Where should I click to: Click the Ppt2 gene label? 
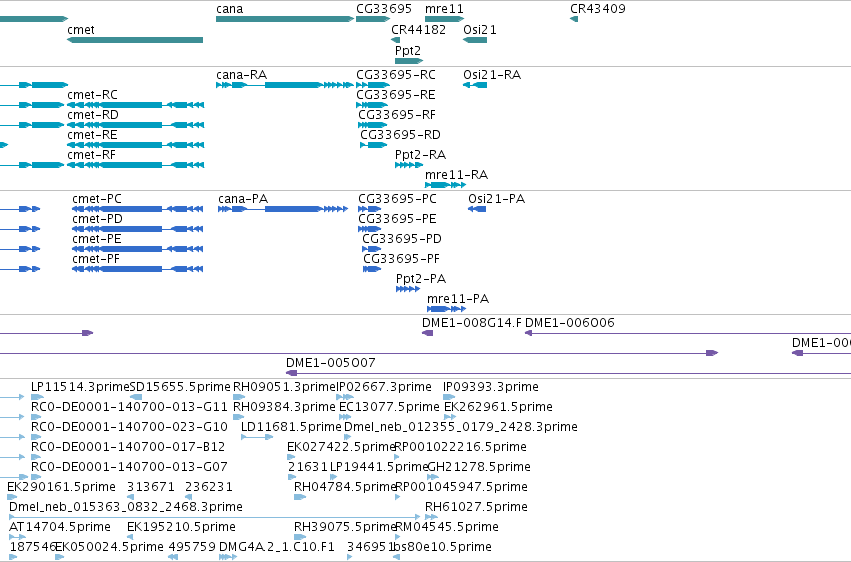[x=408, y=51]
